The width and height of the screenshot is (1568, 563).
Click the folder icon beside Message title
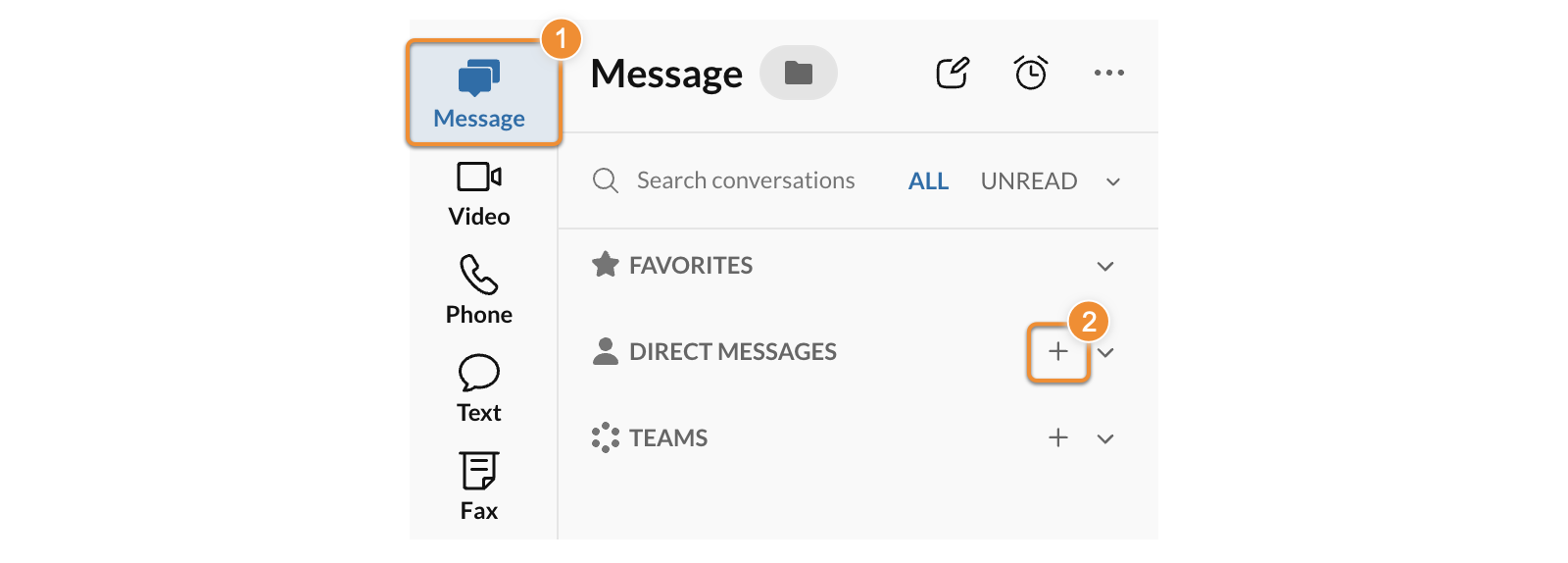point(799,73)
